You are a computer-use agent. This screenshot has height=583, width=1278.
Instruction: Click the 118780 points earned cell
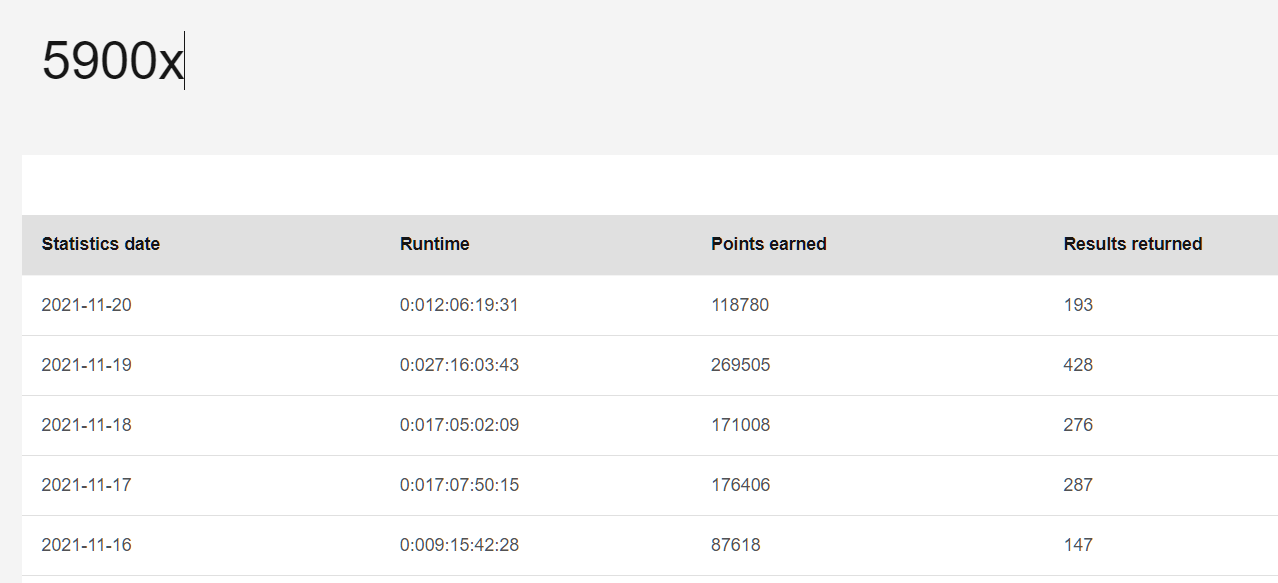click(740, 305)
